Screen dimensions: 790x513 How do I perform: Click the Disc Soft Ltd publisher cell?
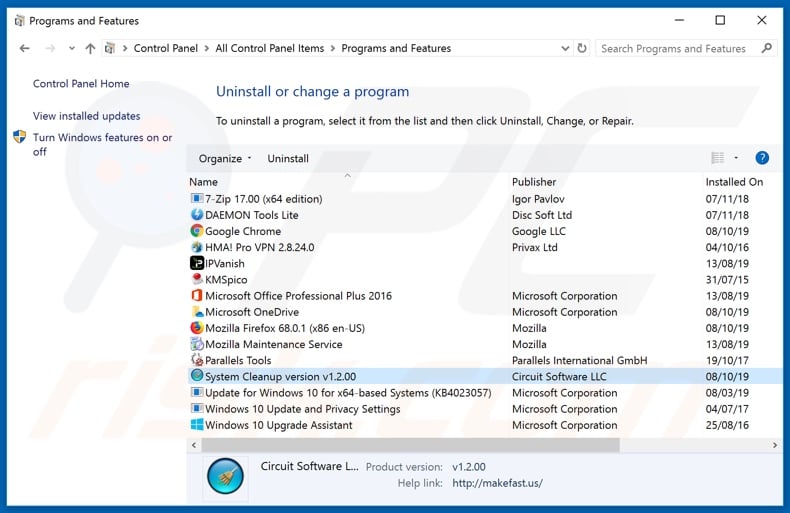pyautogui.click(x=542, y=215)
